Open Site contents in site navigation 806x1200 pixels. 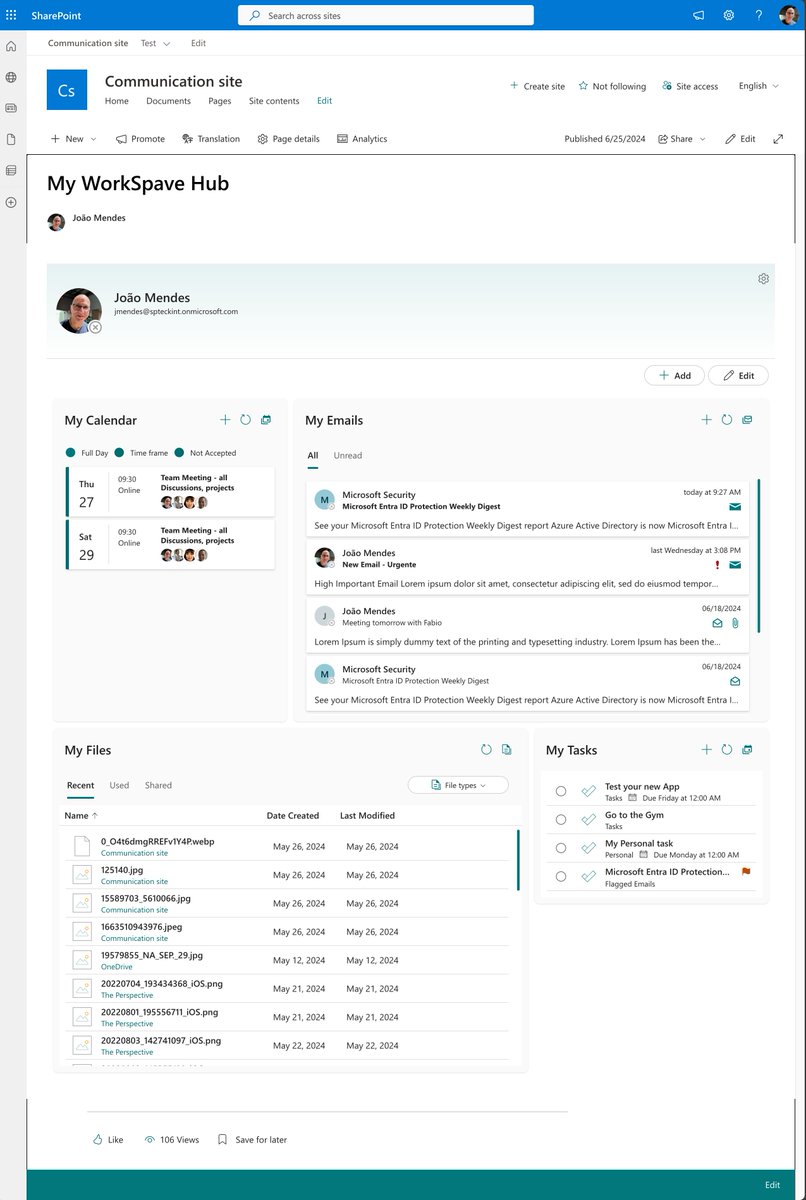[x=274, y=101]
